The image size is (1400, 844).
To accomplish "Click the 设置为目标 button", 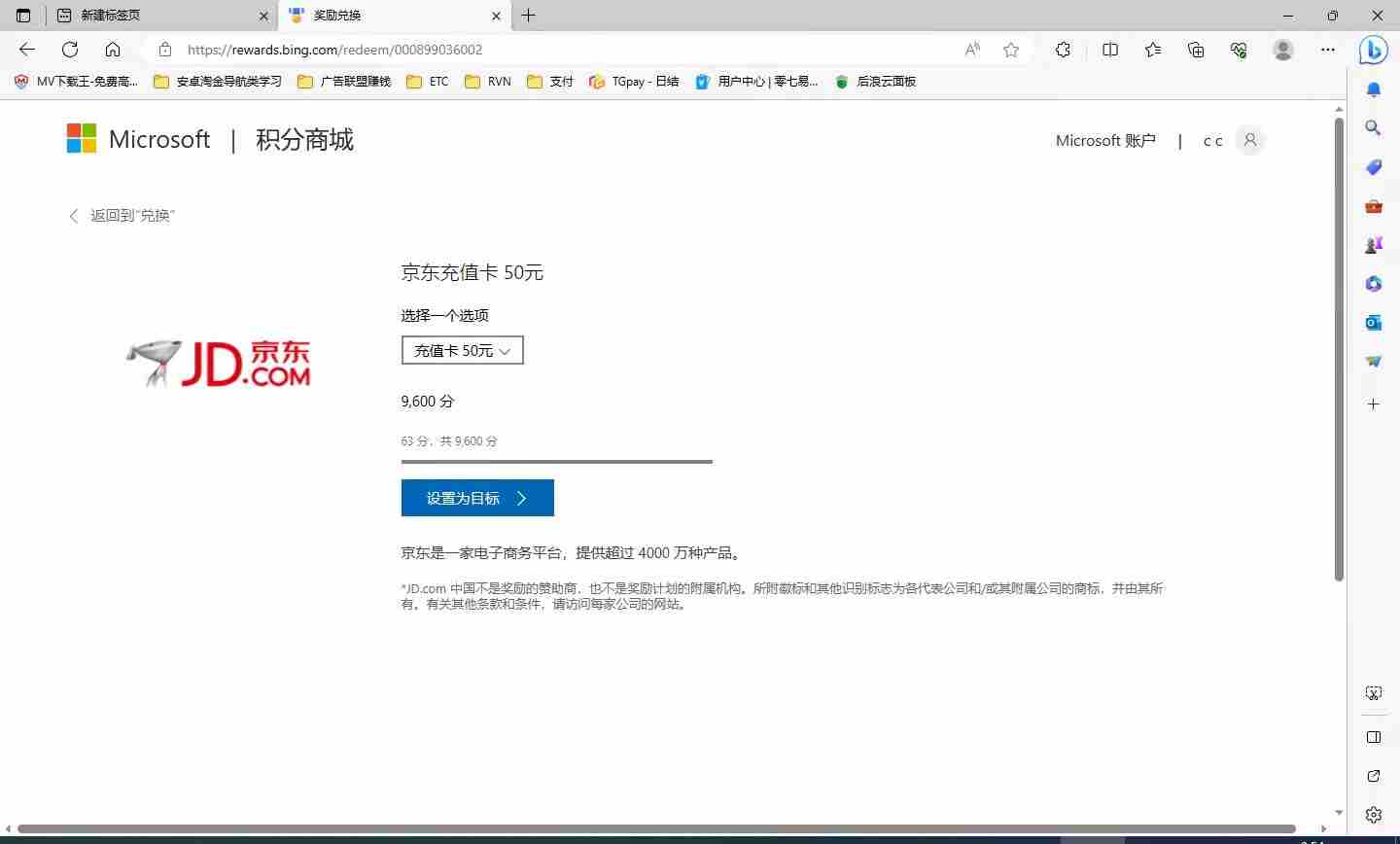I will (477, 498).
